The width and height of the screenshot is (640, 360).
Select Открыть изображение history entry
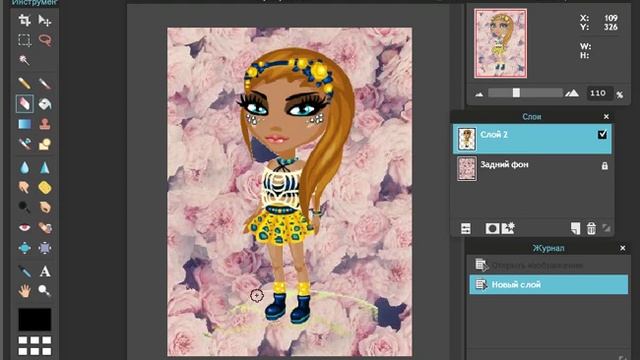click(x=549, y=266)
